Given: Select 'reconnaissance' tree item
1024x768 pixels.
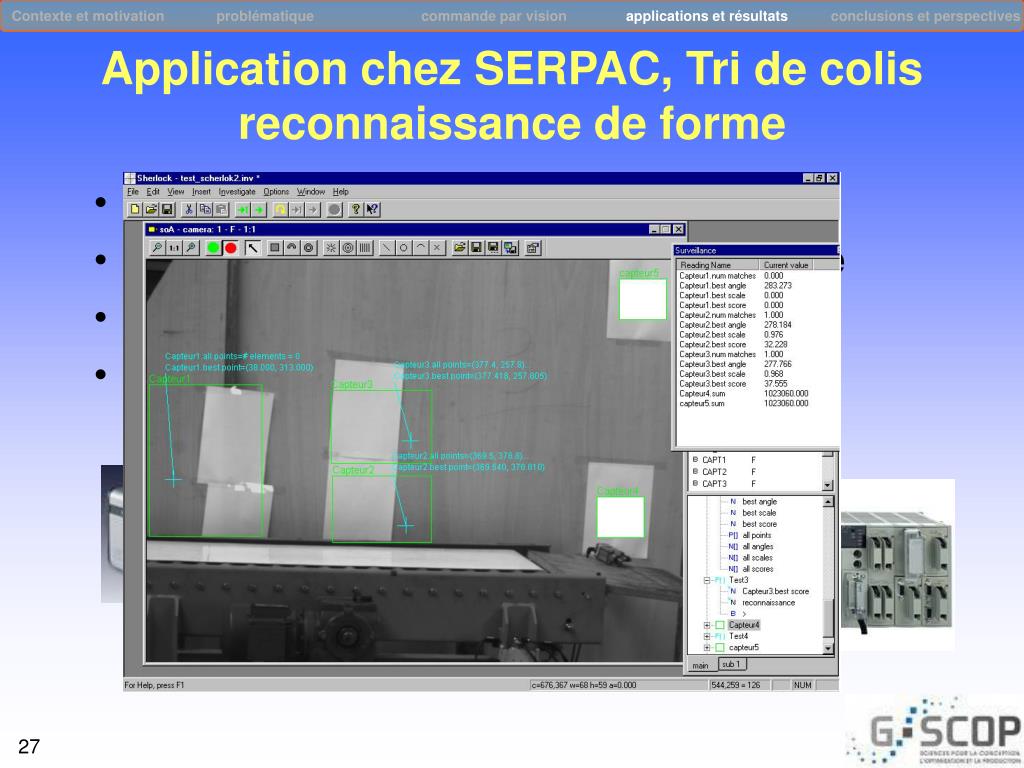Looking at the screenshot, I should (769, 603).
